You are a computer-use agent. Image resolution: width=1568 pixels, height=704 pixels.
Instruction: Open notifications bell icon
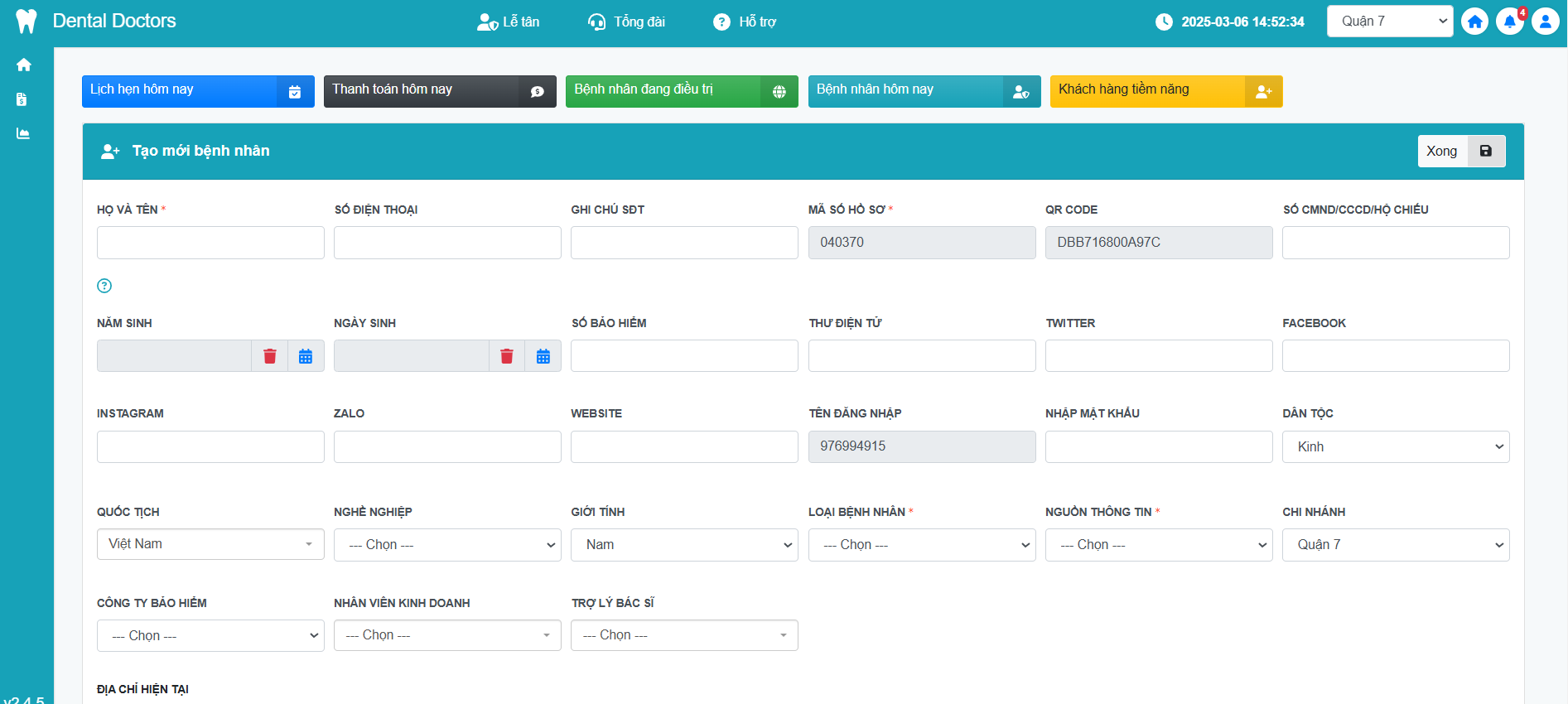(1509, 22)
